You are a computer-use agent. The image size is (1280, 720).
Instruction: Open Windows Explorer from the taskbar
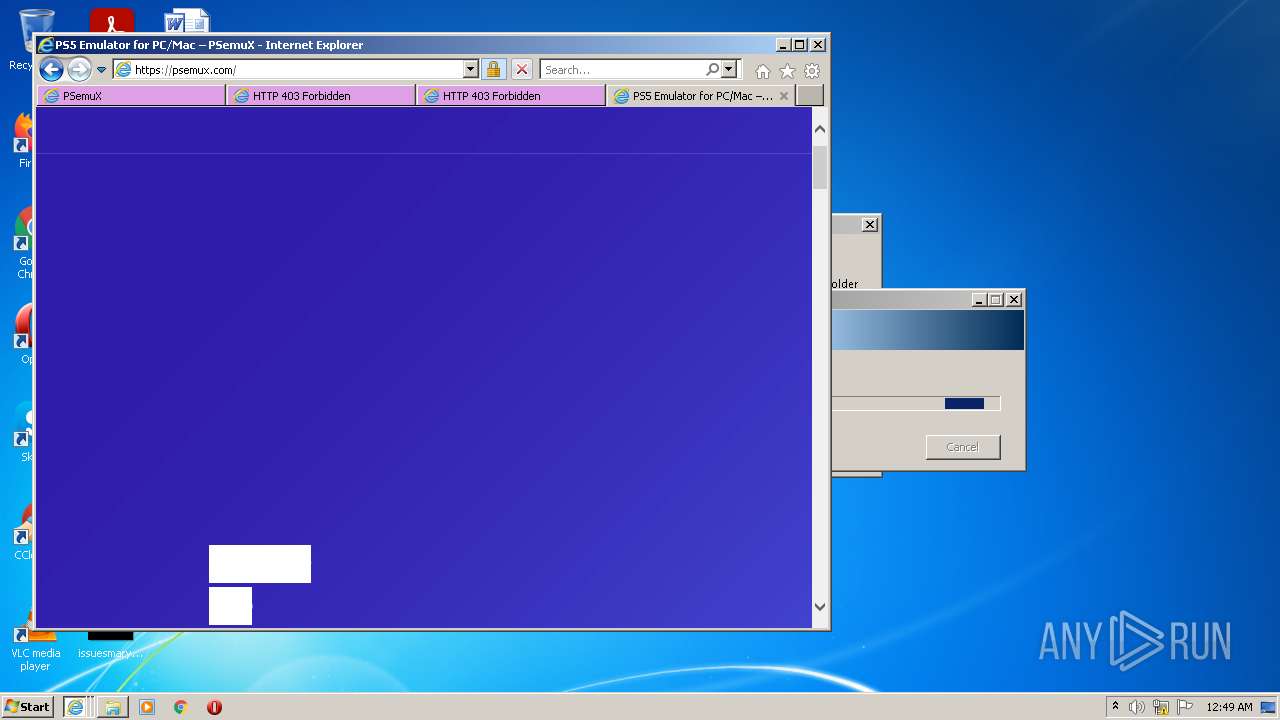coord(112,707)
